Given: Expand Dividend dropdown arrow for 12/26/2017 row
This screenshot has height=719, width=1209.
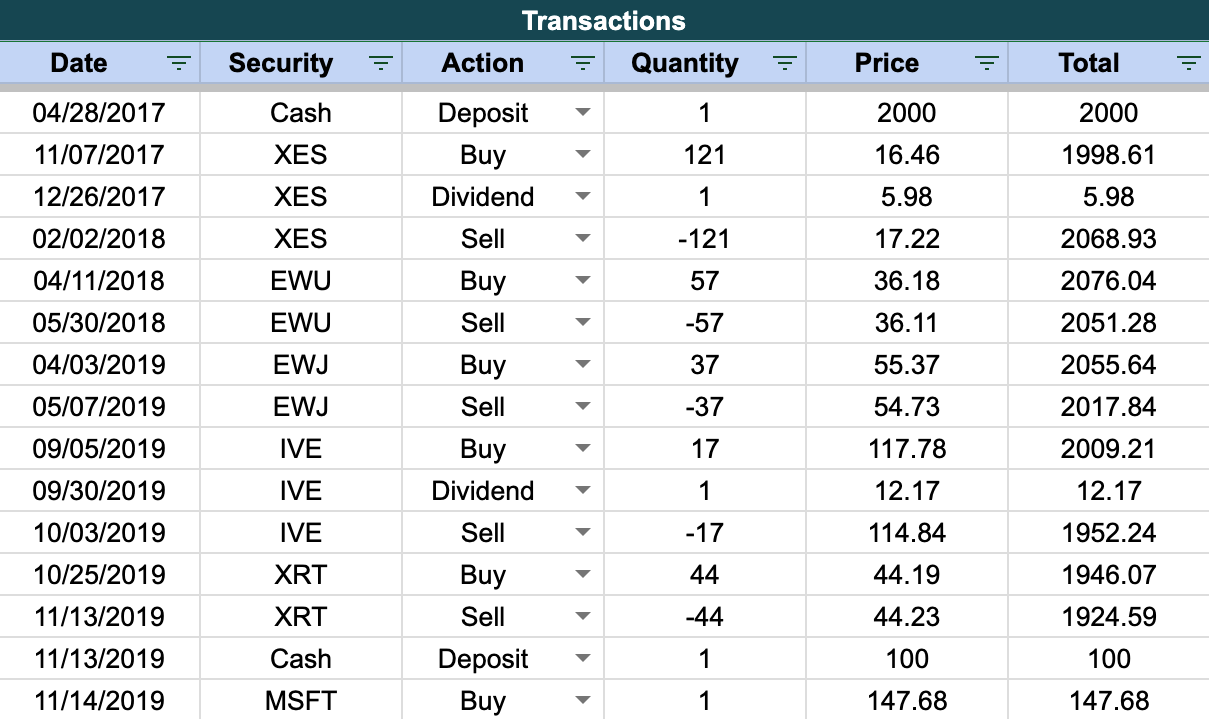Looking at the screenshot, I should pyautogui.click(x=583, y=197).
